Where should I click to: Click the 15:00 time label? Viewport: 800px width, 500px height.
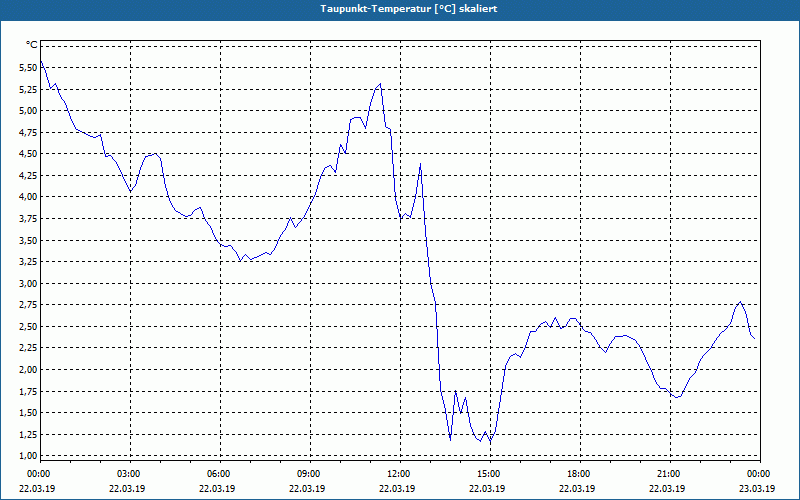click(x=490, y=474)
